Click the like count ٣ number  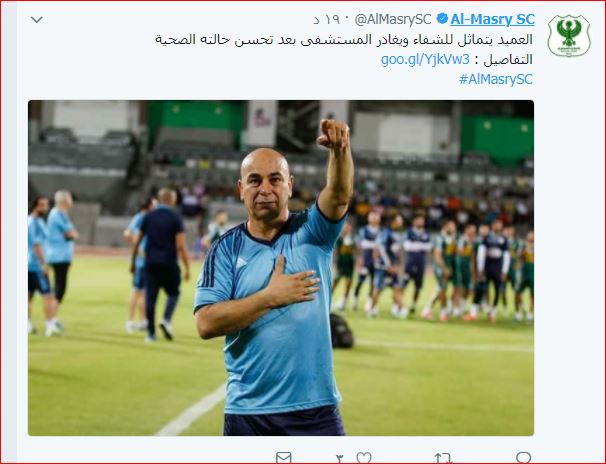(x=340, y=459)
